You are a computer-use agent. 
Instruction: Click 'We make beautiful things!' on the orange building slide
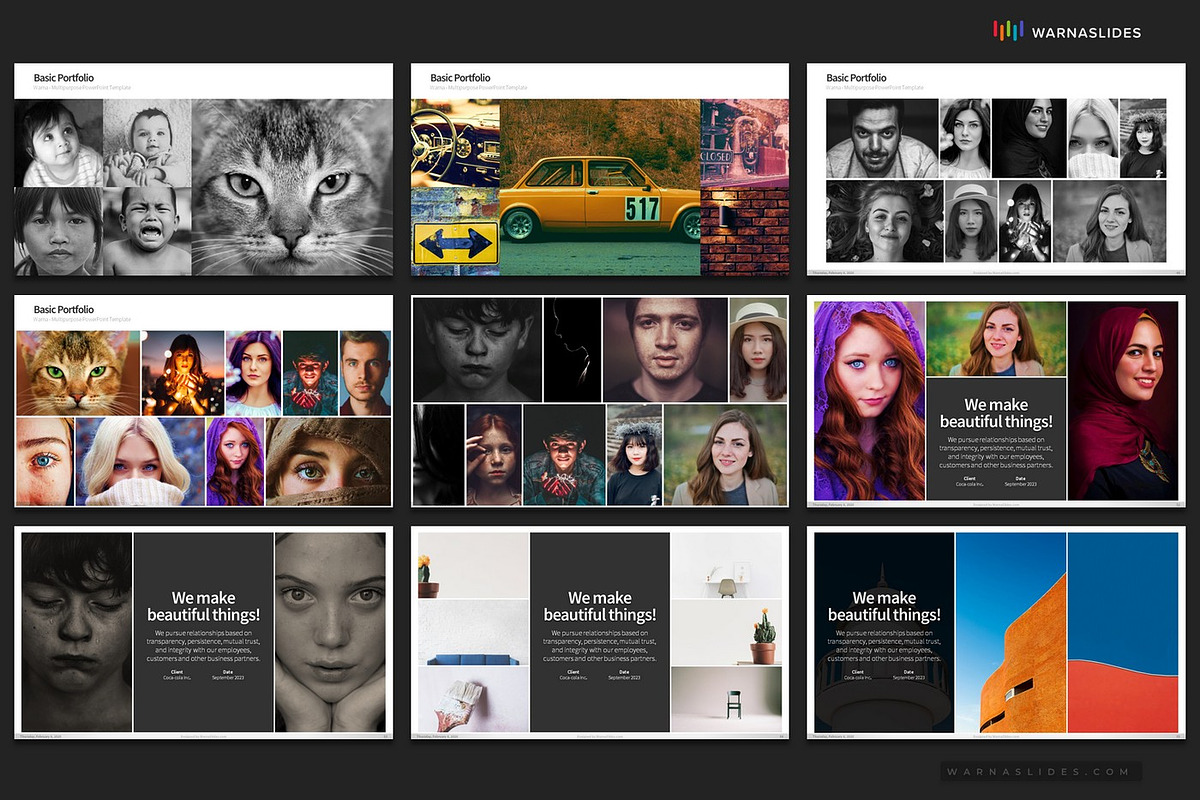coord(884,606)
